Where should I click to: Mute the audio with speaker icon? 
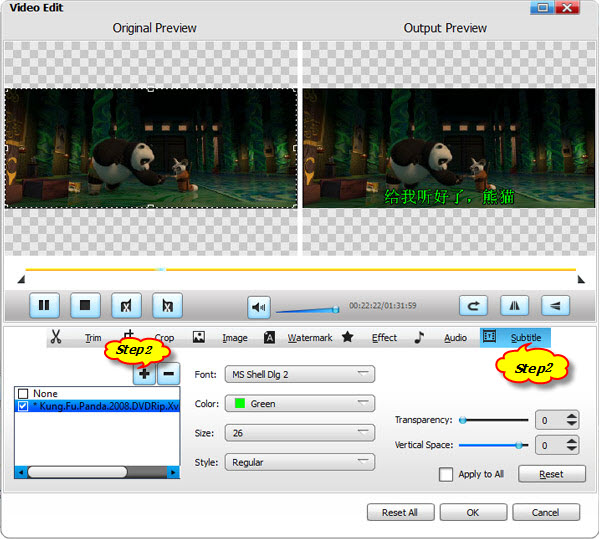[259, 307]
